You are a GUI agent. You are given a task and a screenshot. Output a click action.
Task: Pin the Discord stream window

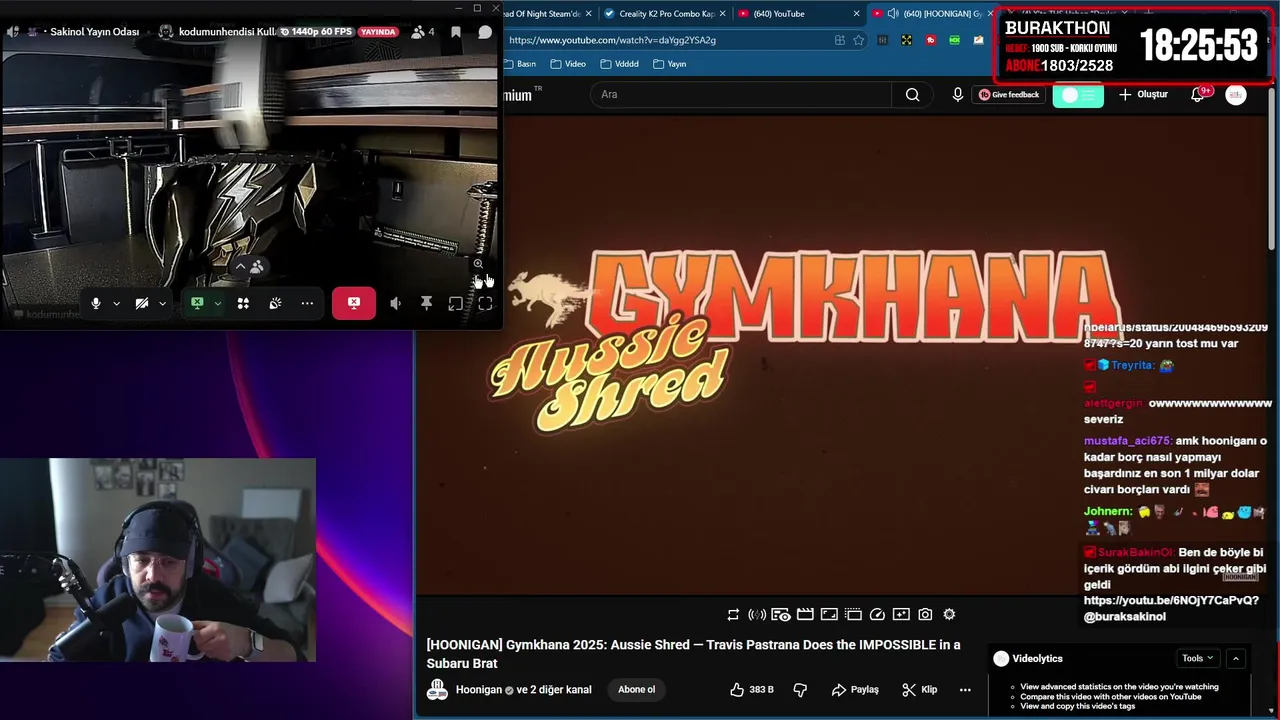pos(426,303)
